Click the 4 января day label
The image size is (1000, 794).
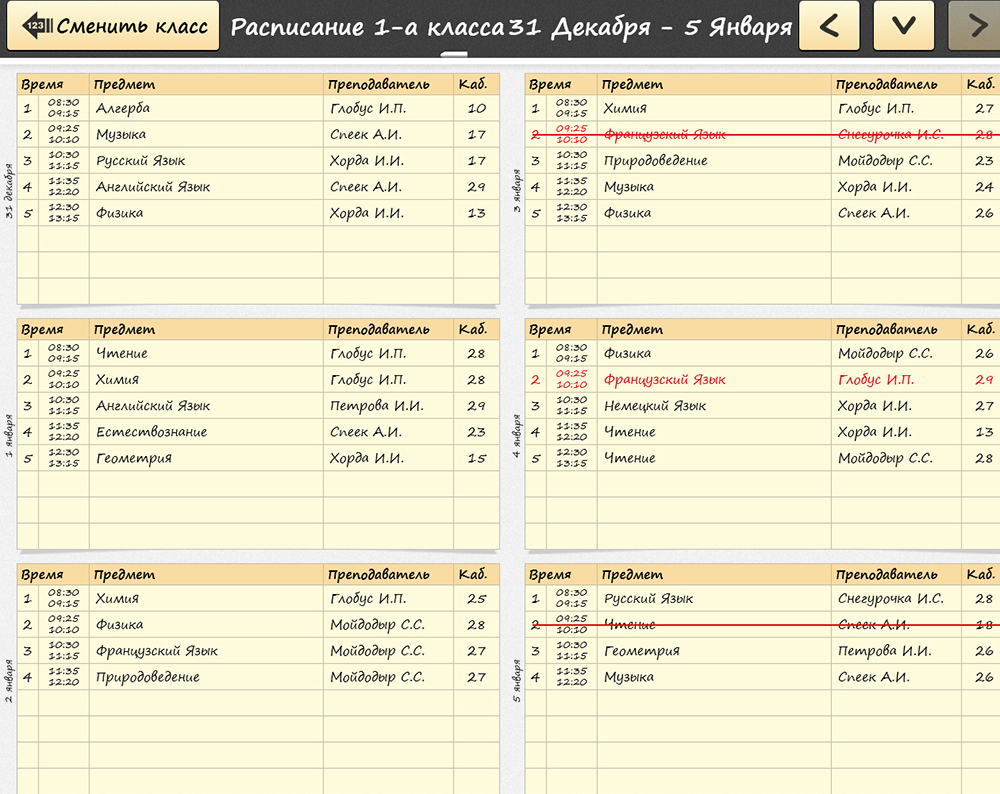[517, 436]
